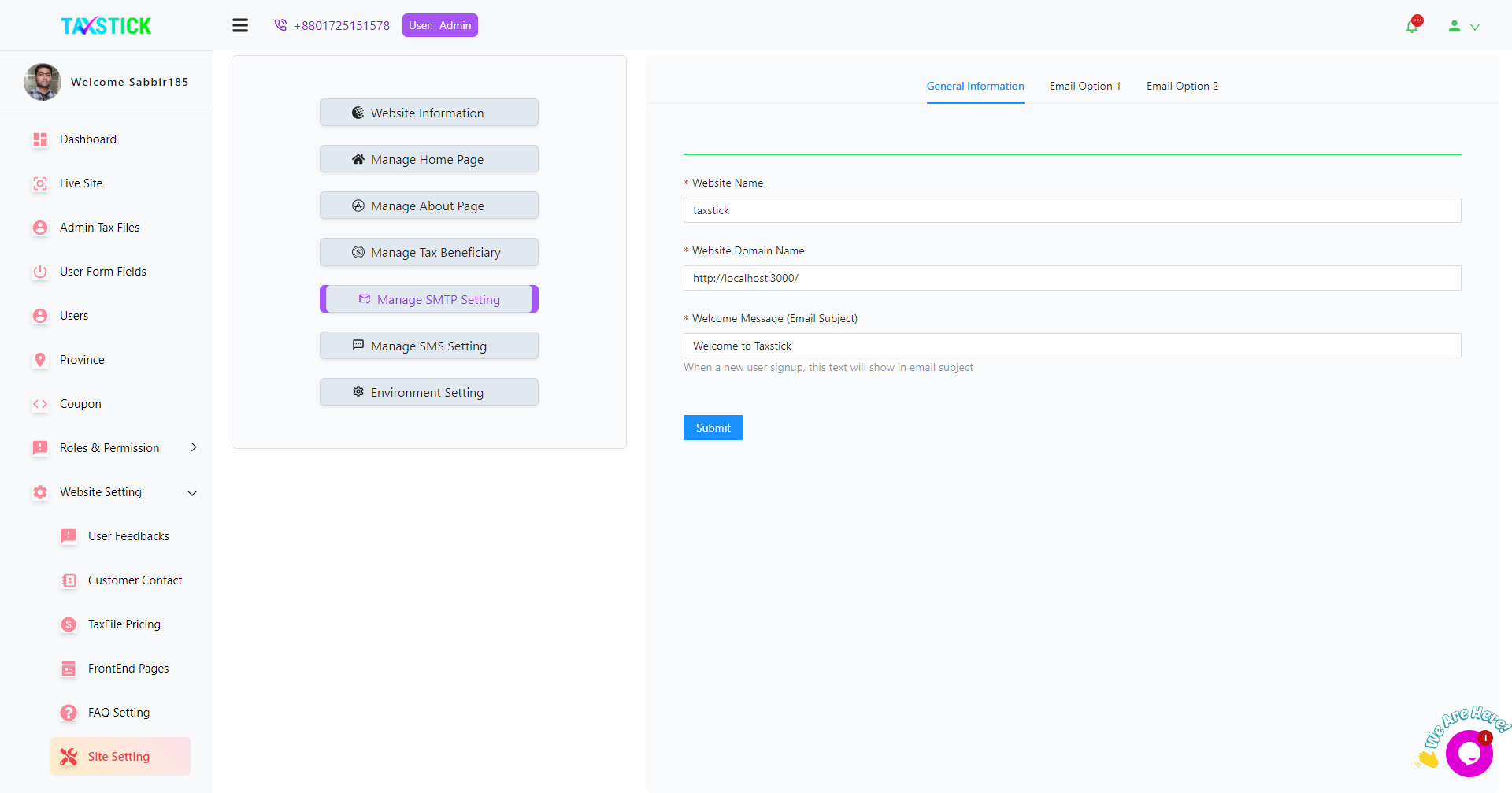Click phone number +8801725151578
The height and width of the screenshot is (793, 1512).
point(342,25)
